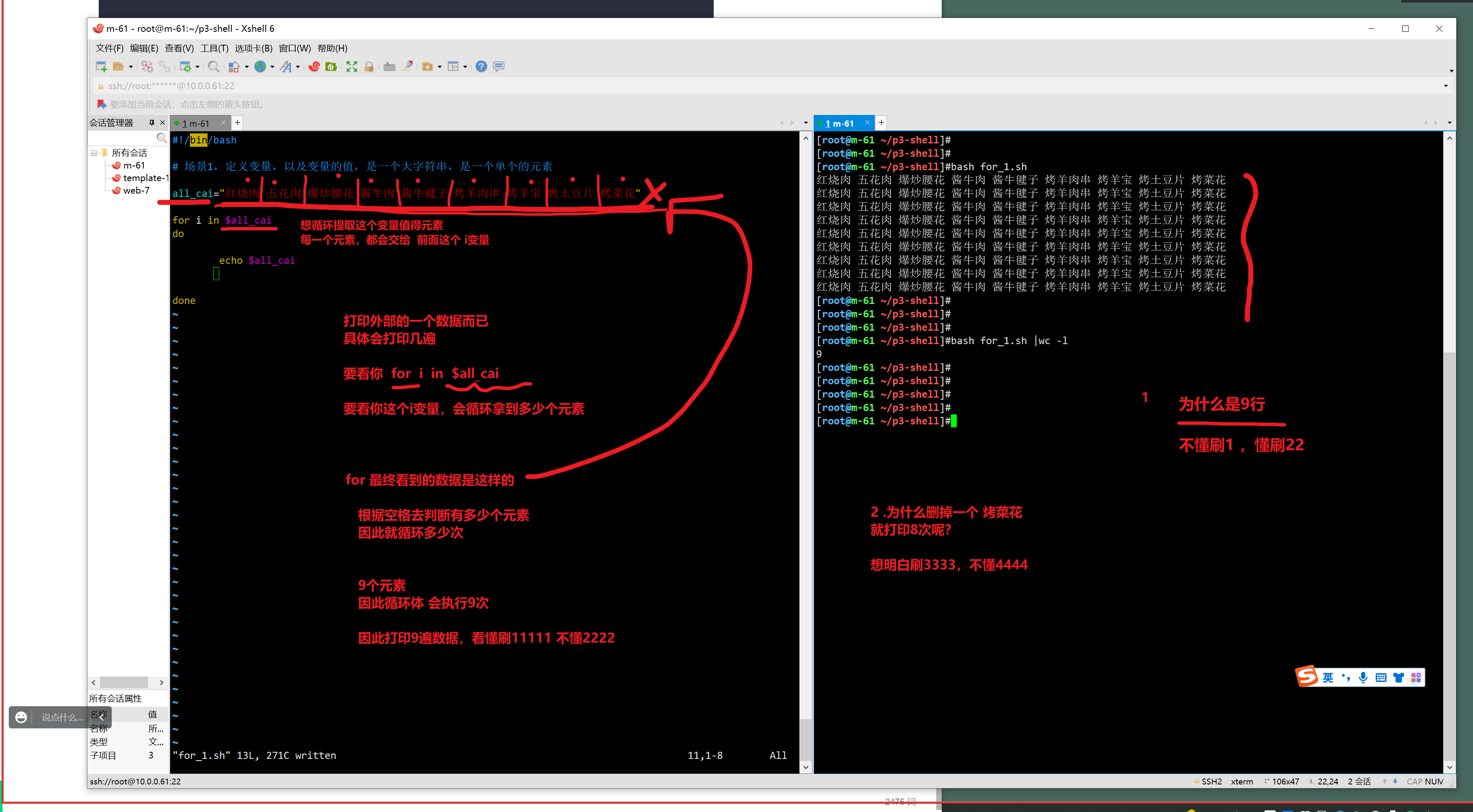Open dropdown beside the globe icon

[272, 67]
